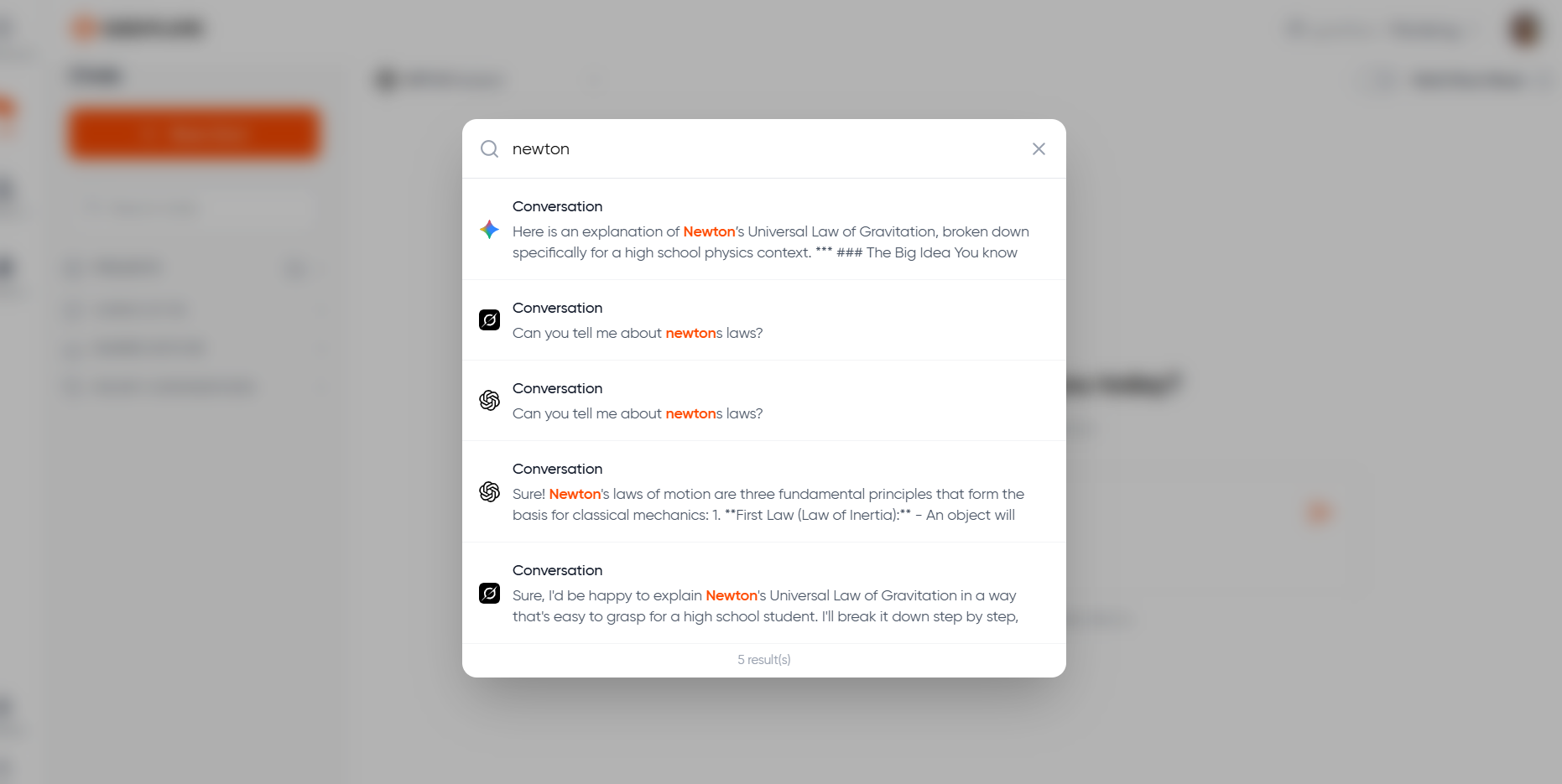Click the magnifying glass icon in the search dialog

point(489,148)
